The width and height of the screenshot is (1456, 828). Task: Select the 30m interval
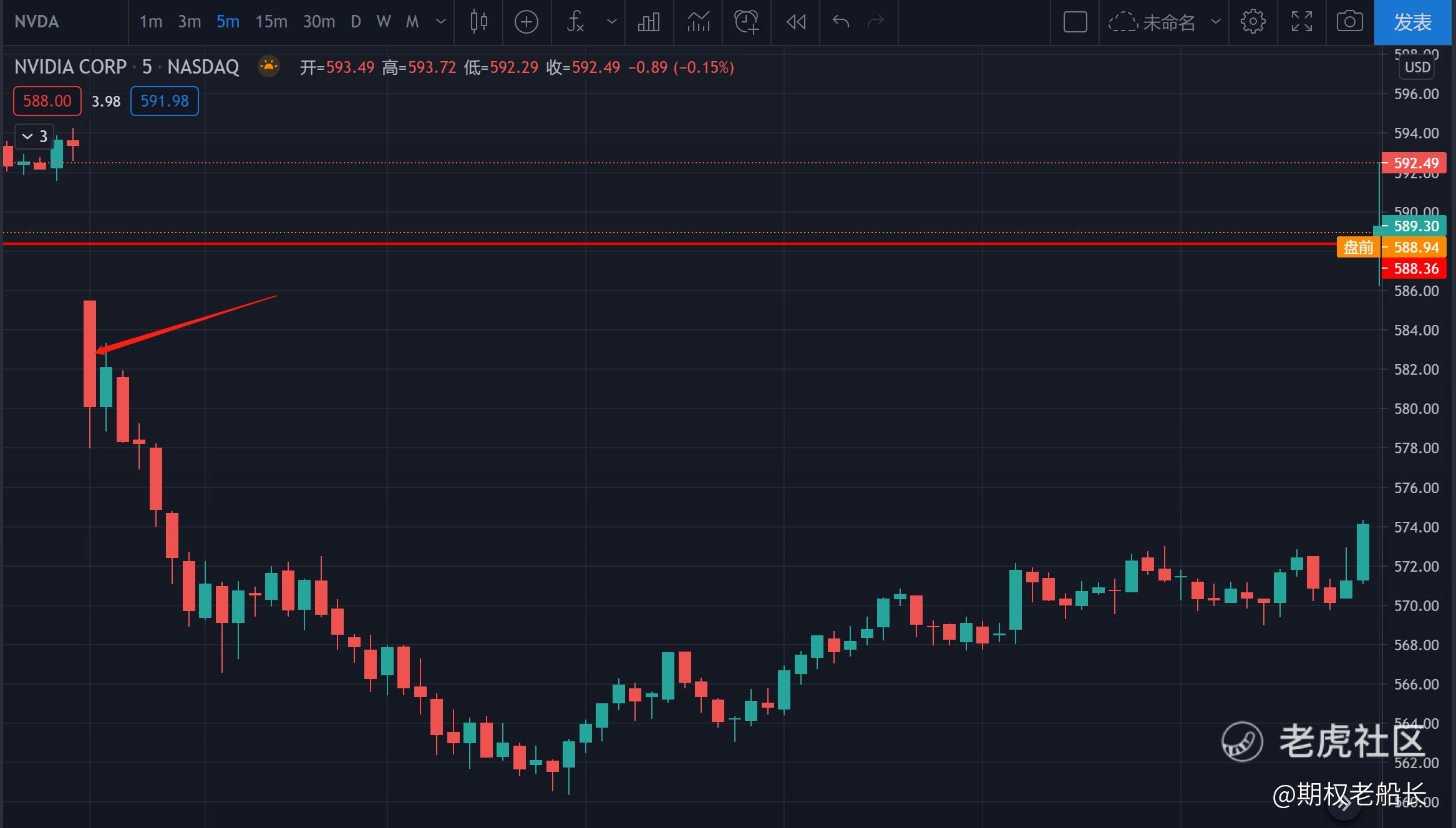click(x=319, y=22)
